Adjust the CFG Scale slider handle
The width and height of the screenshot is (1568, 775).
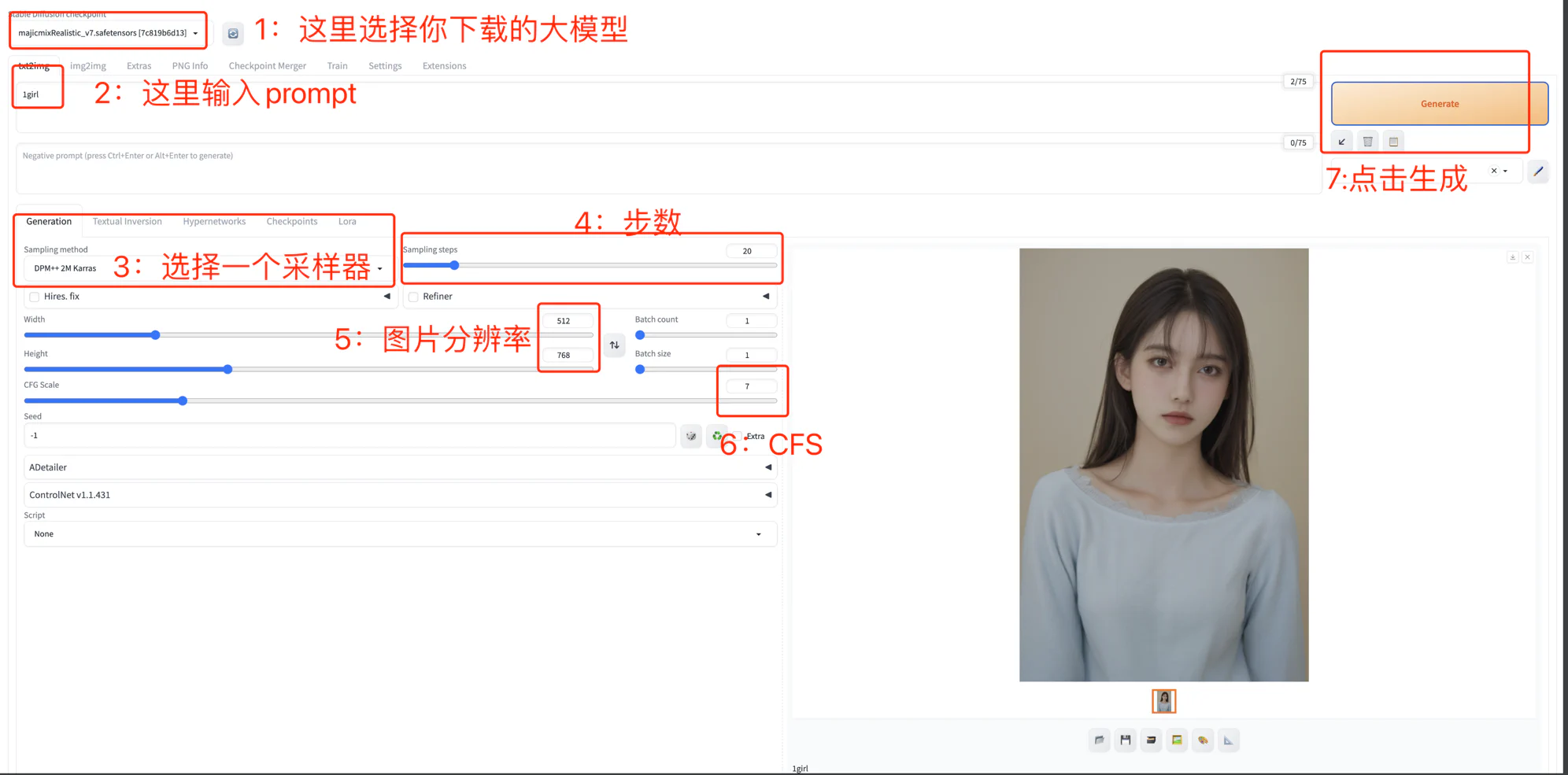point(183,401)
